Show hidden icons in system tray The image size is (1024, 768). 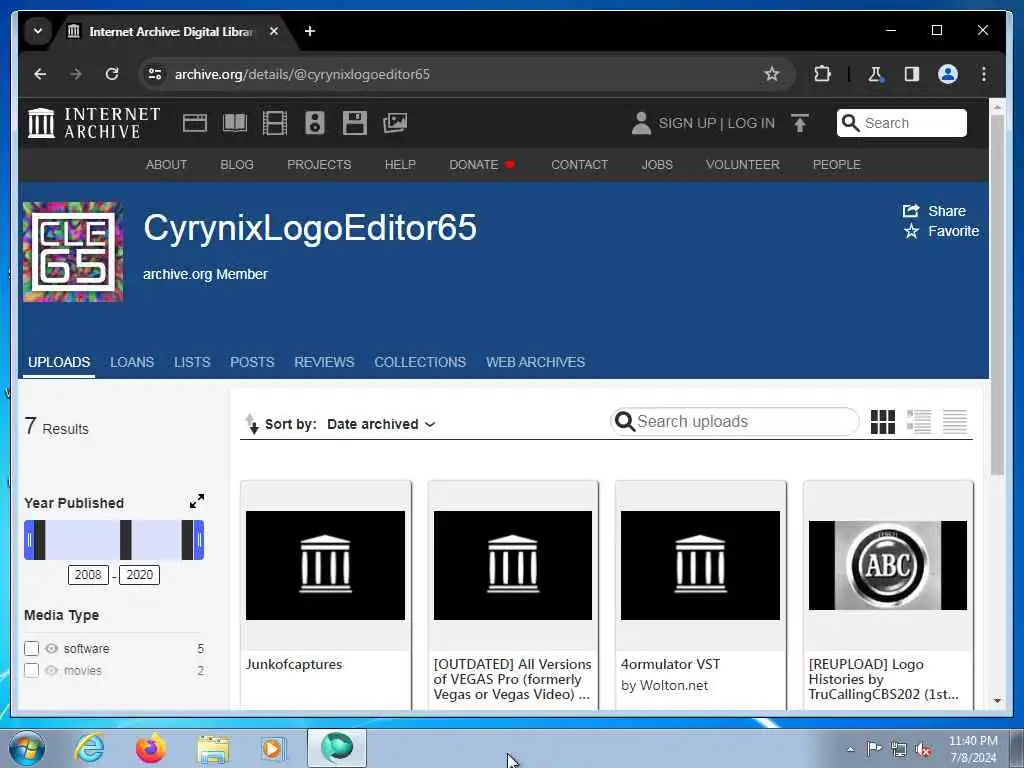(x=850, y=749)
